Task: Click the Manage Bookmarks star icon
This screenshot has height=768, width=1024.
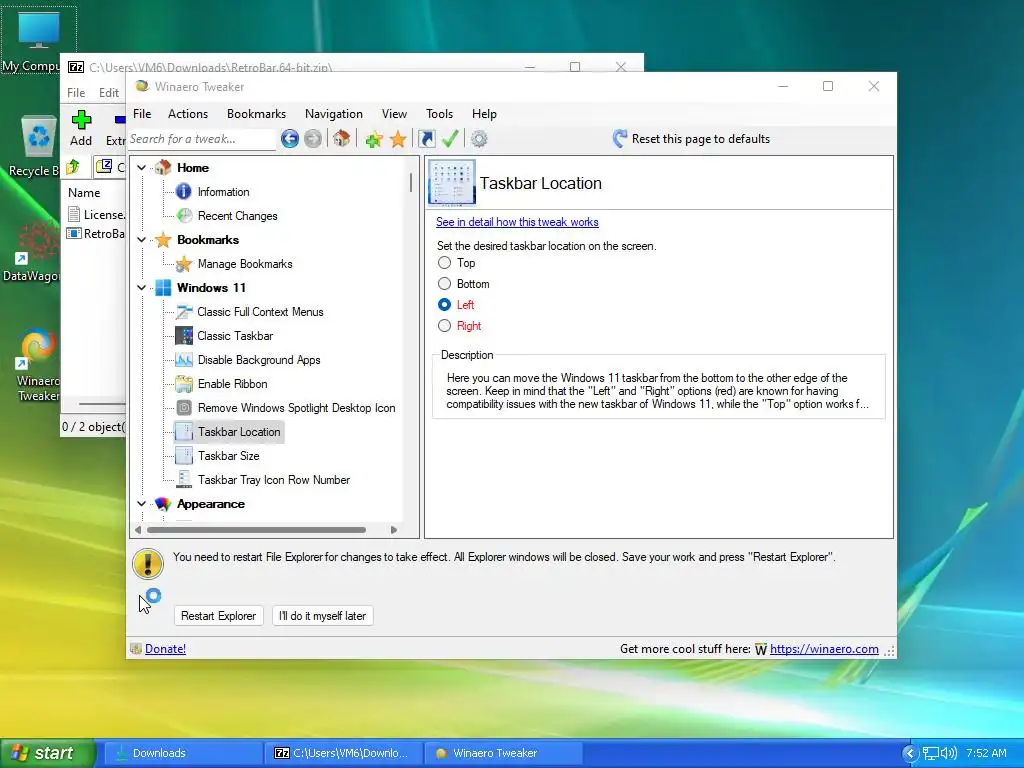Action: pos(184,264)
